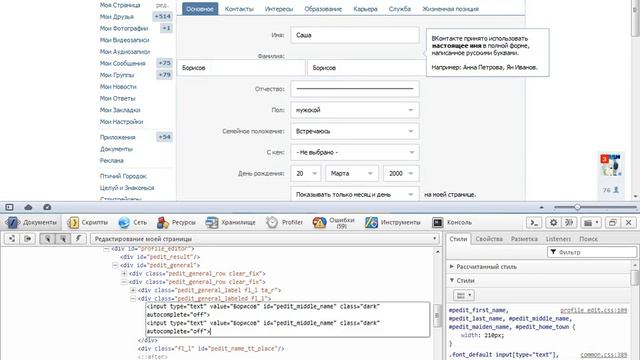Switch to the Listeners tab
640x360 pixels.
pyautogui.click(x=558, y=239)
